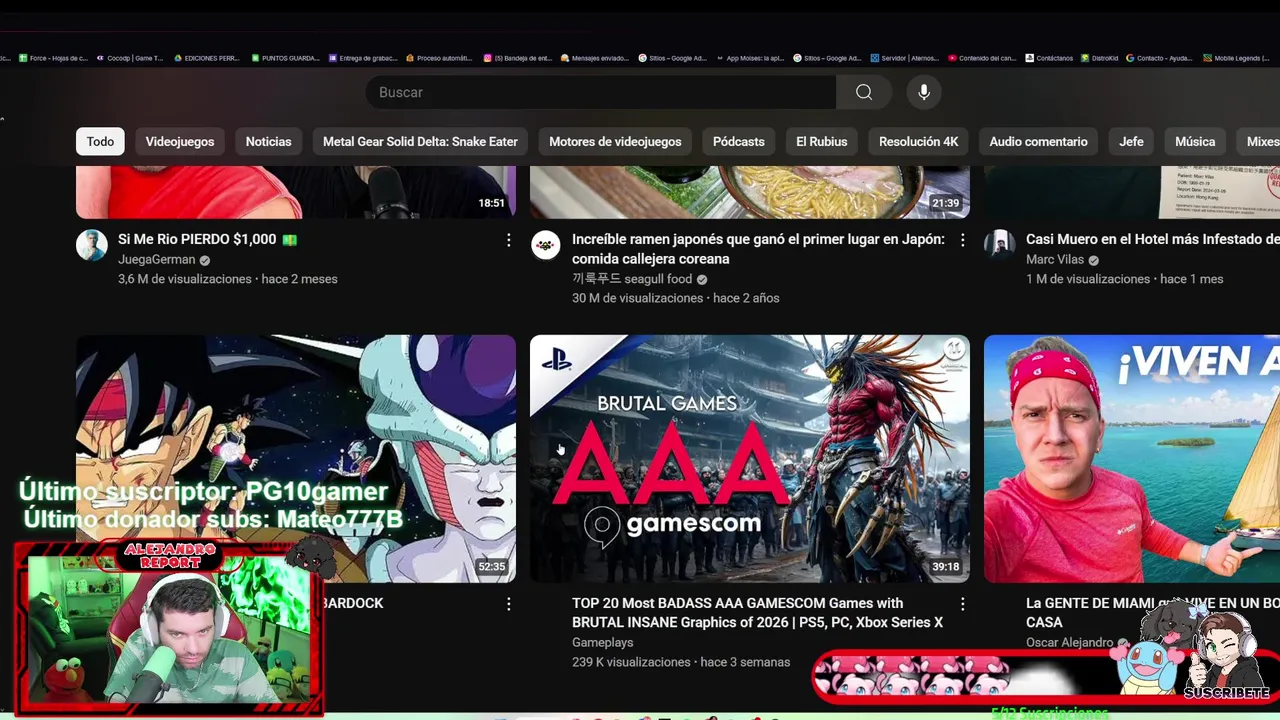Open Marc Vilas channel avatar
1280x720 pixels.
coord(1000,245)
